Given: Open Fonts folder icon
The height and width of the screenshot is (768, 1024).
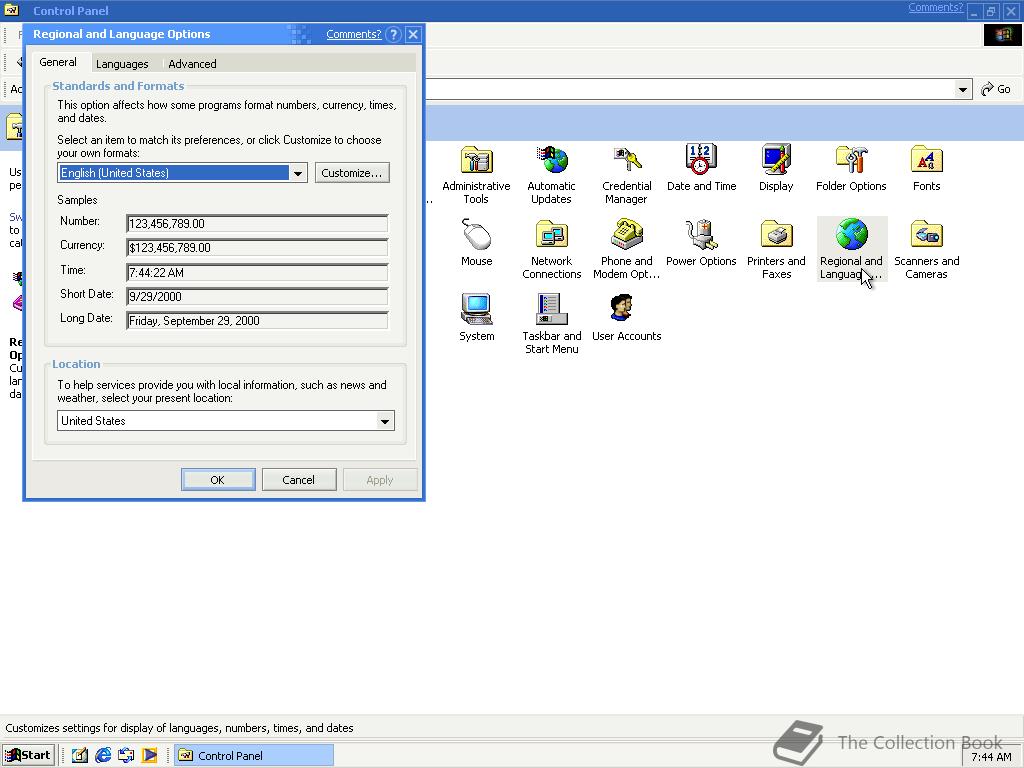Looking at the screenshot, I should tap(926, 160).
